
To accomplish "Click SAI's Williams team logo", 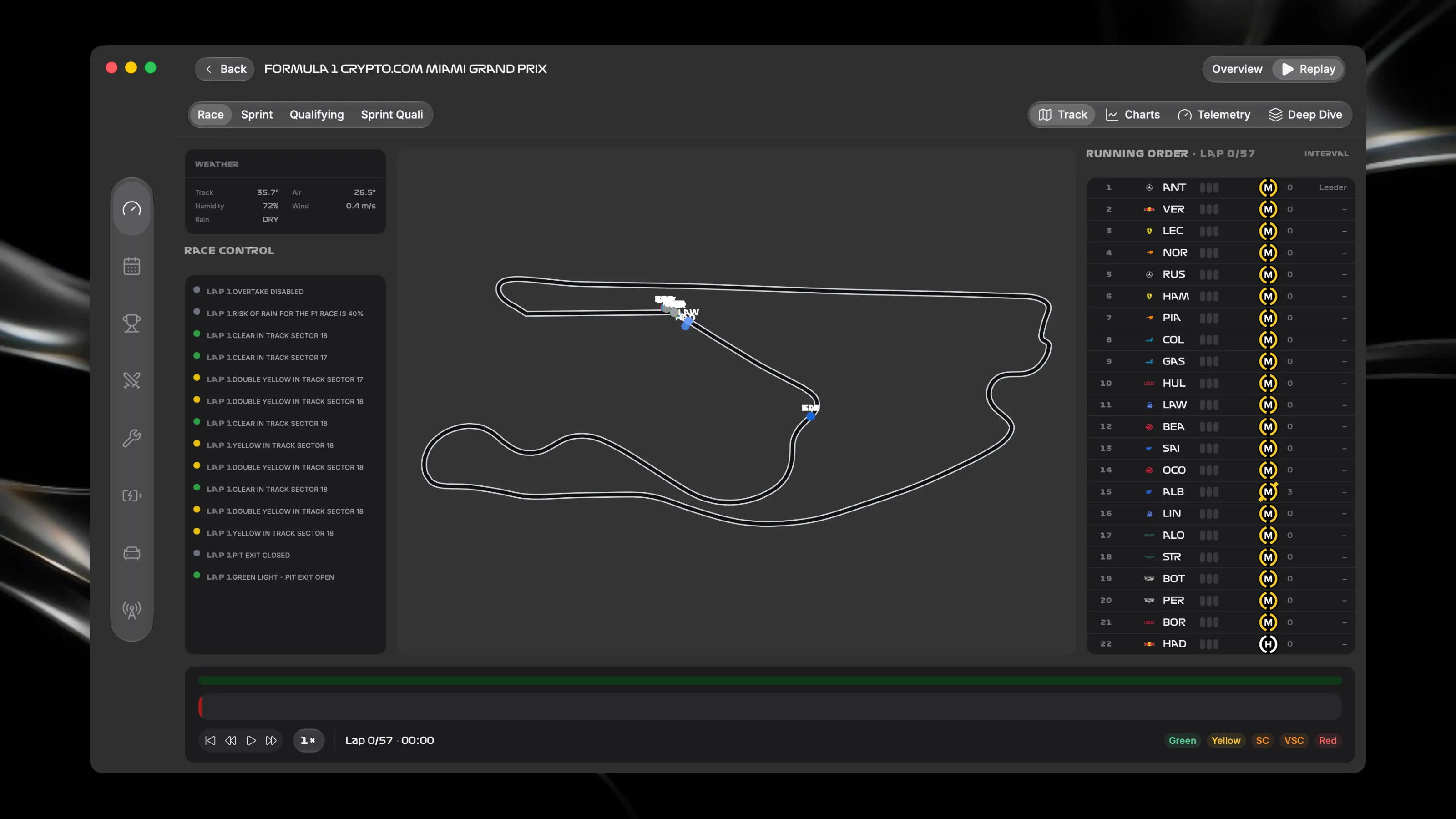I will pos(1149,448).
